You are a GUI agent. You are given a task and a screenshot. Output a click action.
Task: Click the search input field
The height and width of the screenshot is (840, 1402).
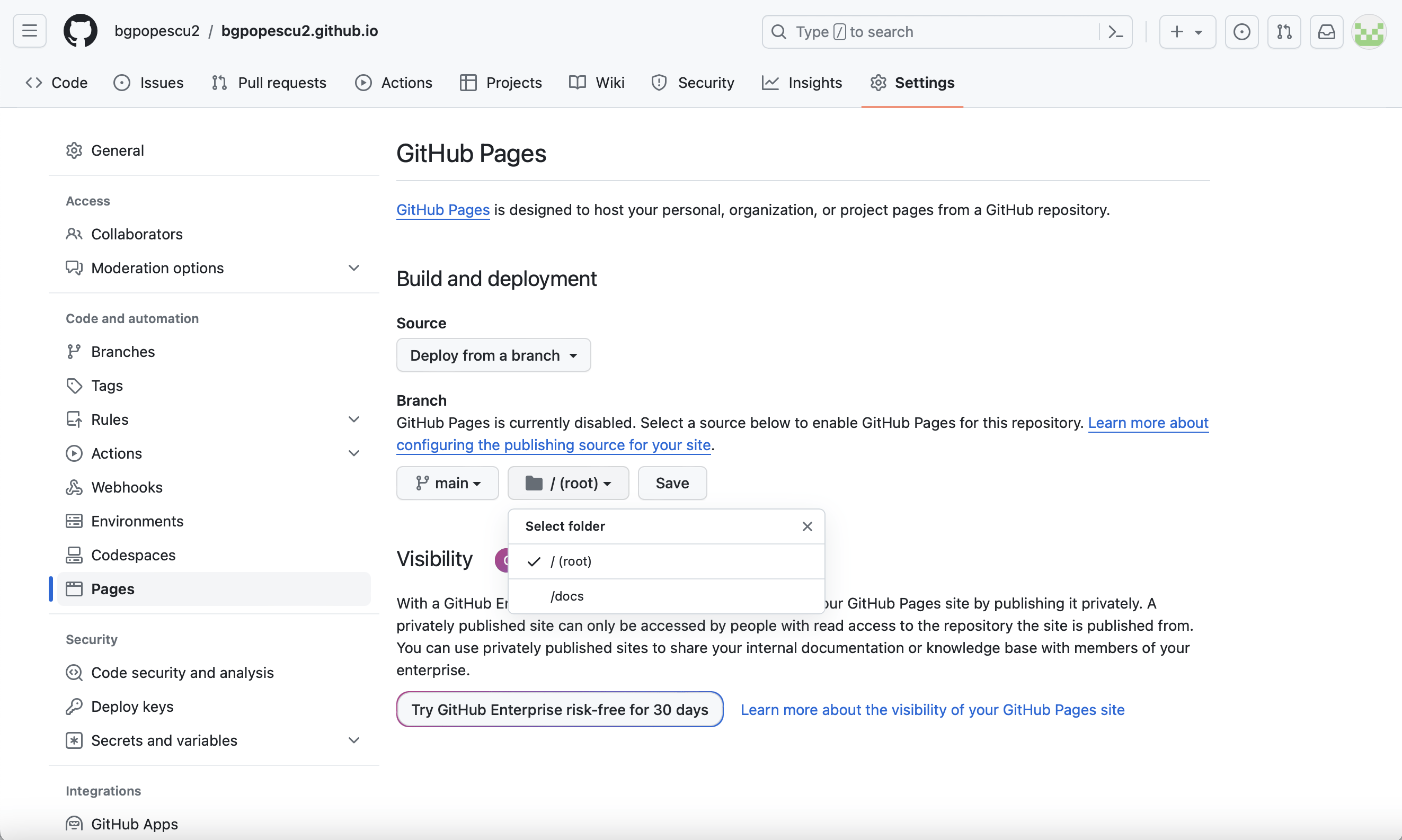[929, 32]
